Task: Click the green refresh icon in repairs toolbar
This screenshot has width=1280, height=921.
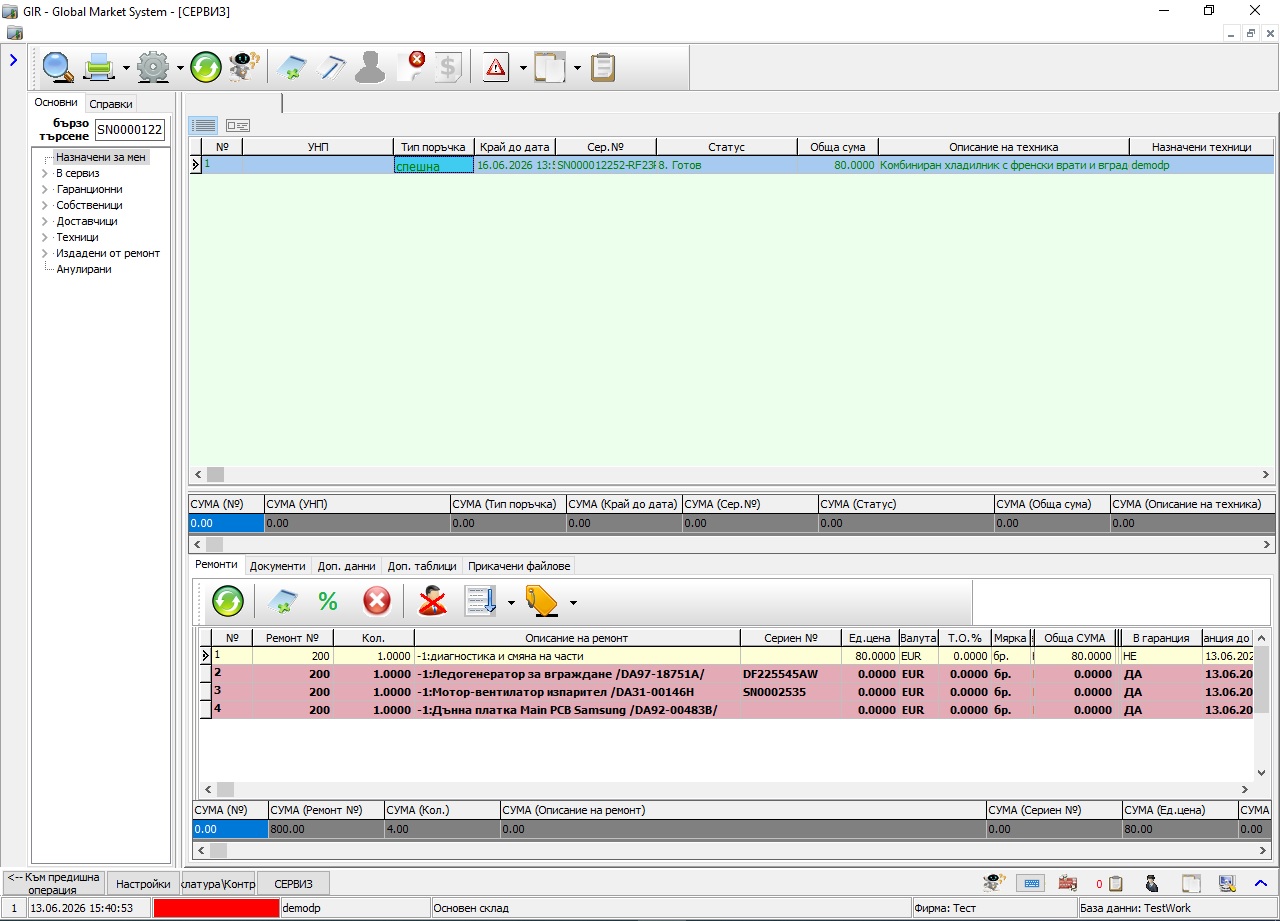Action: [x=228, y=601]
